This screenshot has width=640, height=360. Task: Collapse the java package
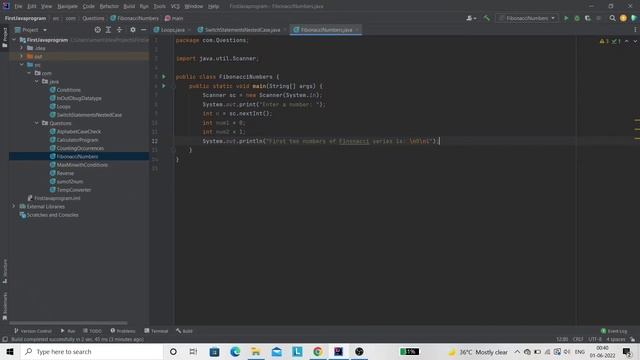(x=37, y=82)
